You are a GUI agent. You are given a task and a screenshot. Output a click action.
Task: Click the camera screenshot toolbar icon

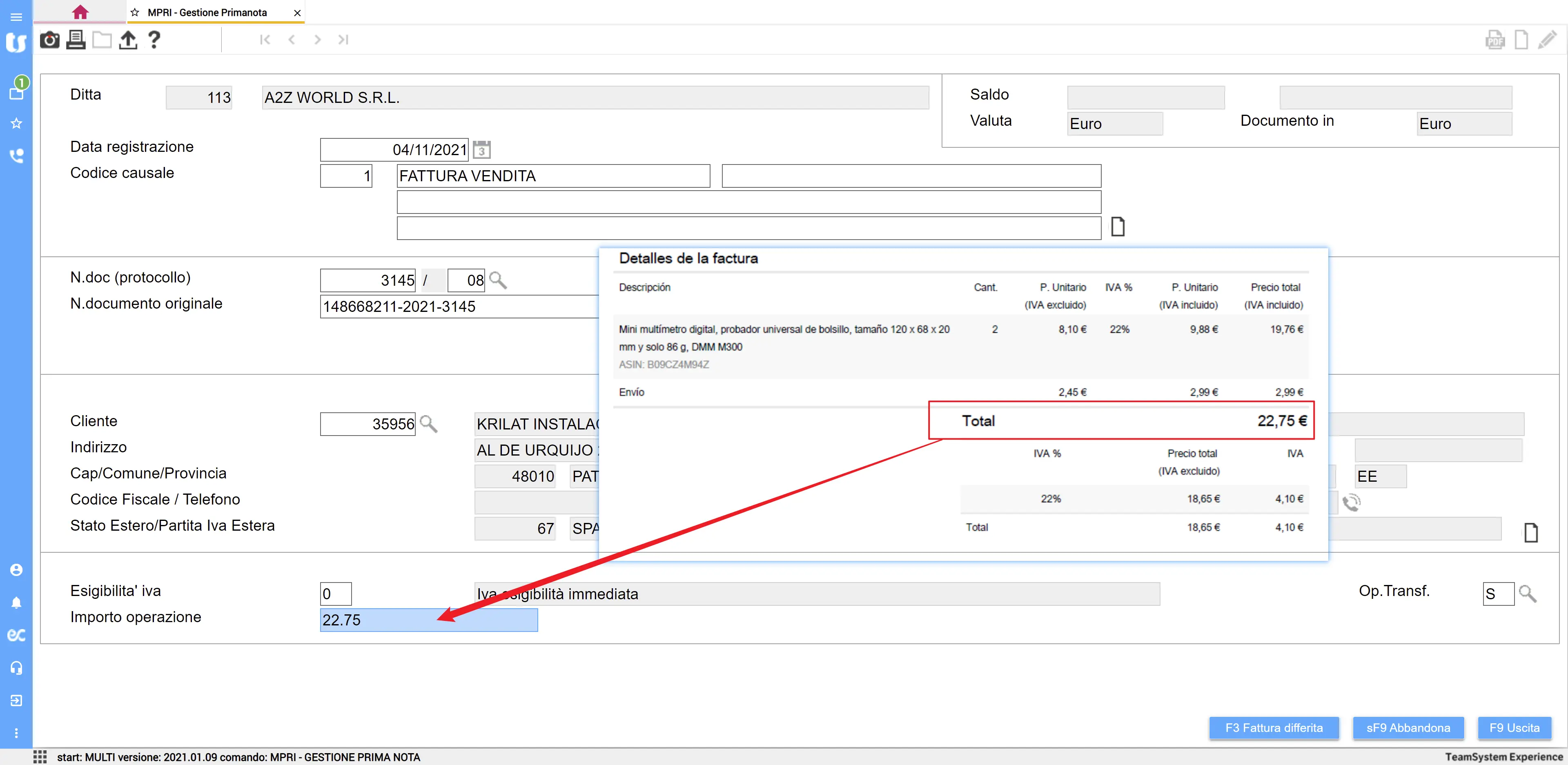coord(49,40)
